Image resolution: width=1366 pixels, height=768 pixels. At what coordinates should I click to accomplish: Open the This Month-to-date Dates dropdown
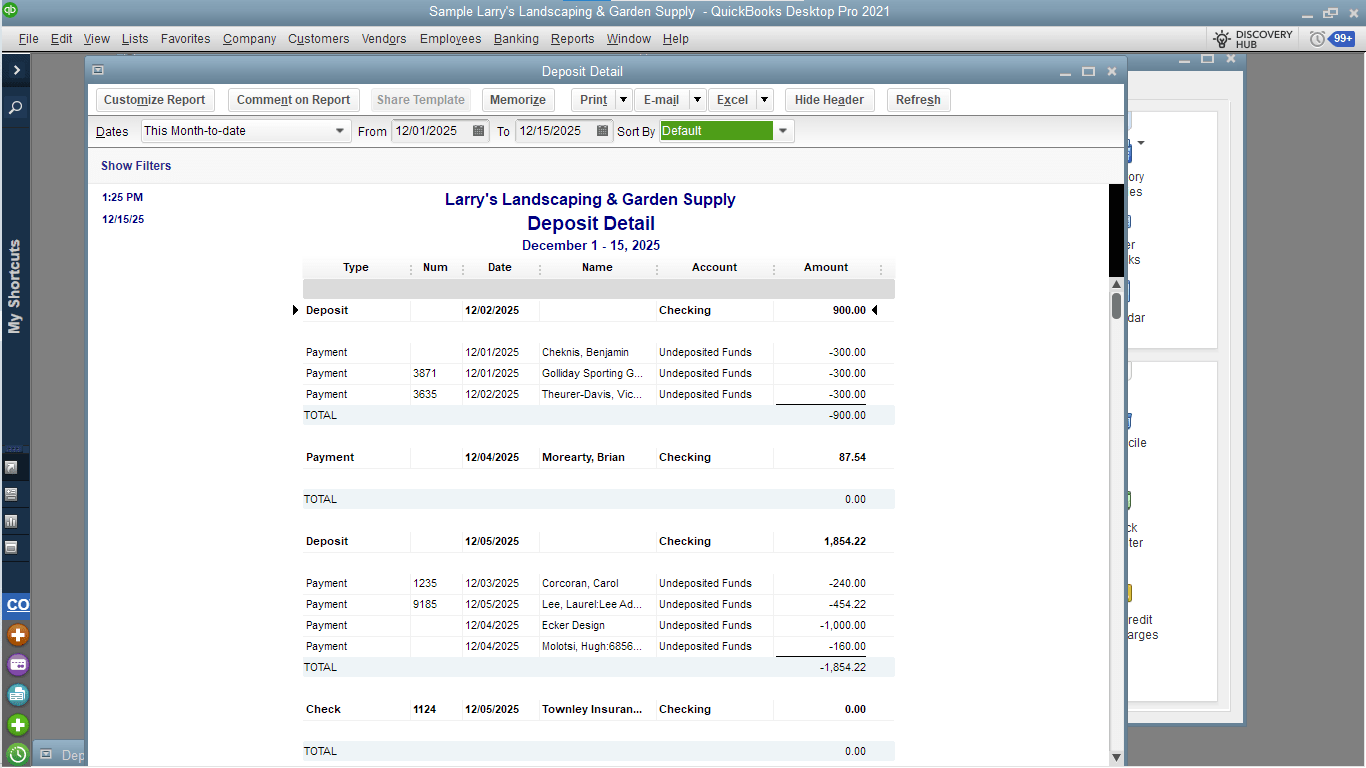(x=338, y=131)
